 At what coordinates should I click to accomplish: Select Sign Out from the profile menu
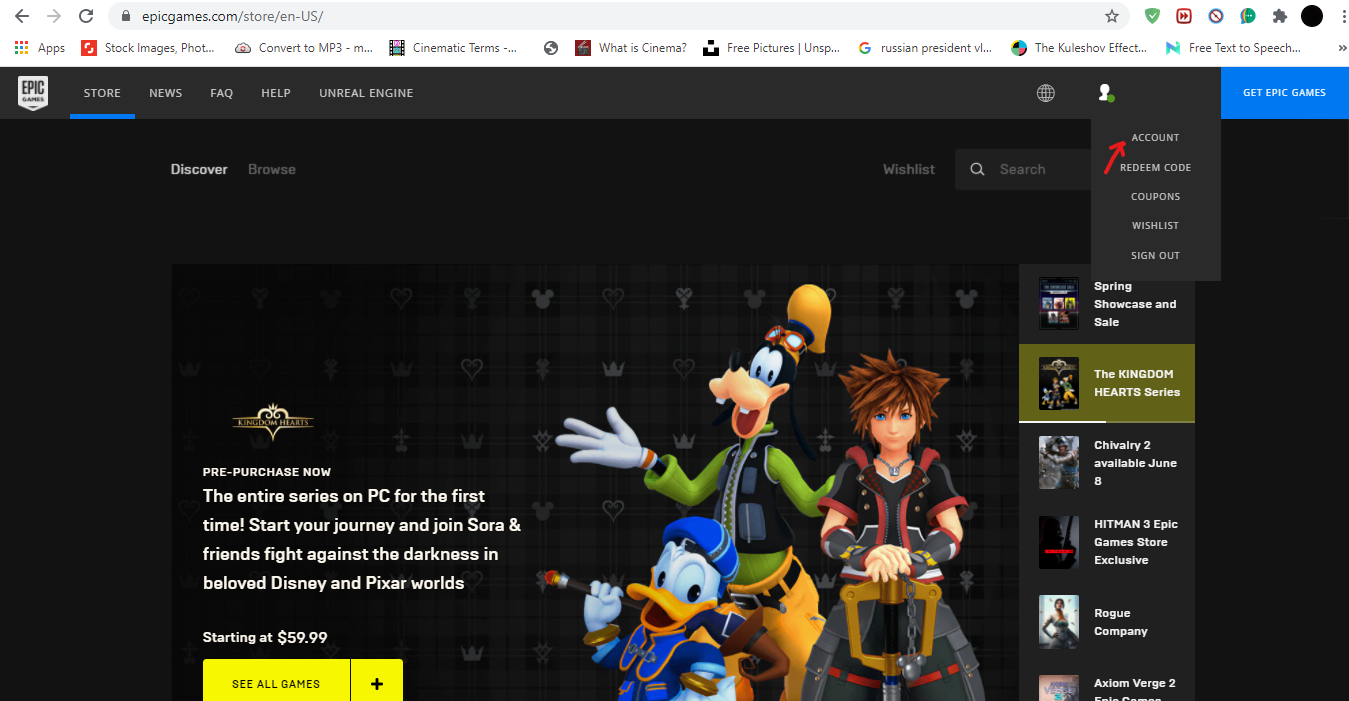coord(1155,256)
